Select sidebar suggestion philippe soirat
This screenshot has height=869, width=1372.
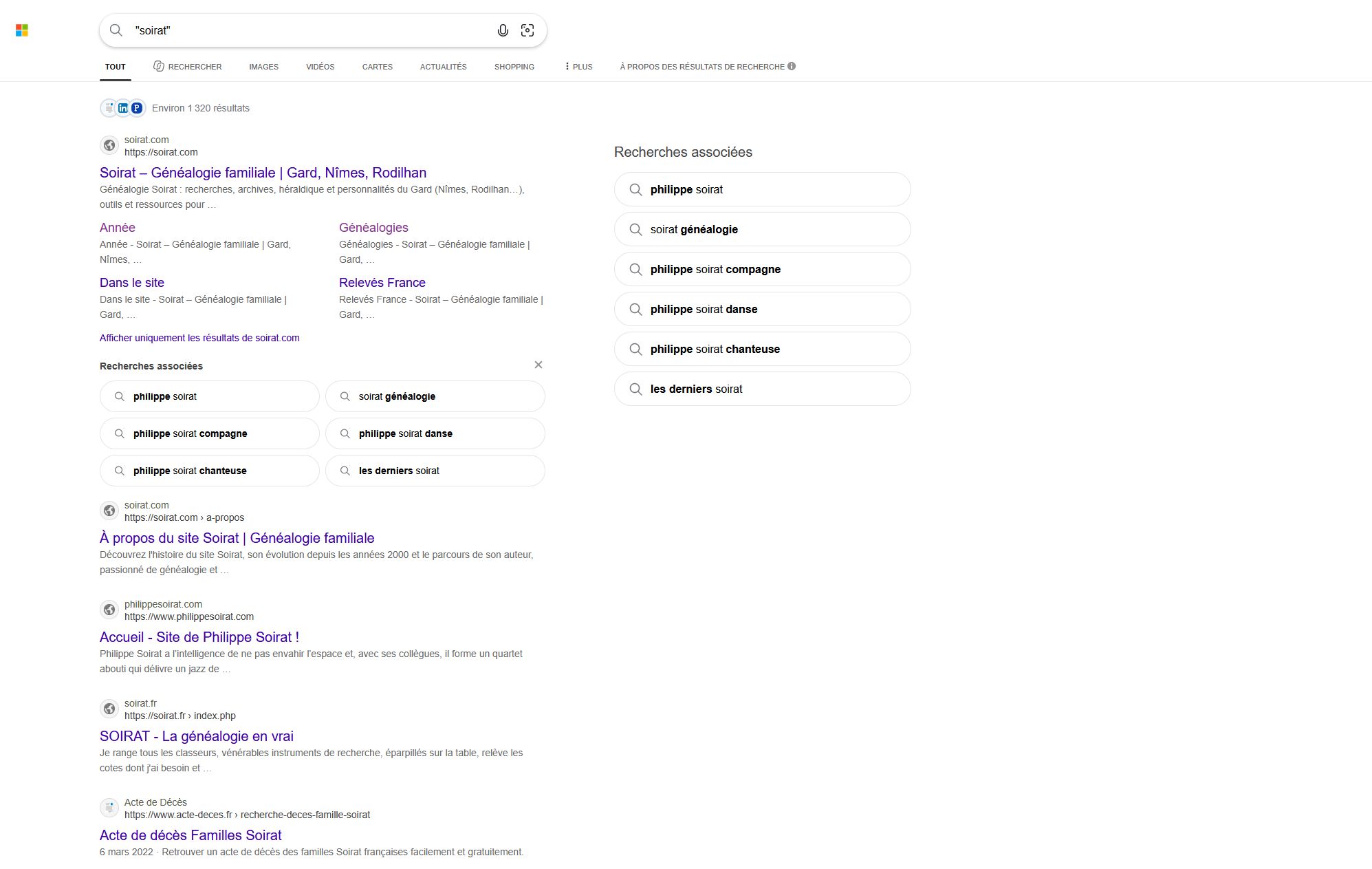763,189
